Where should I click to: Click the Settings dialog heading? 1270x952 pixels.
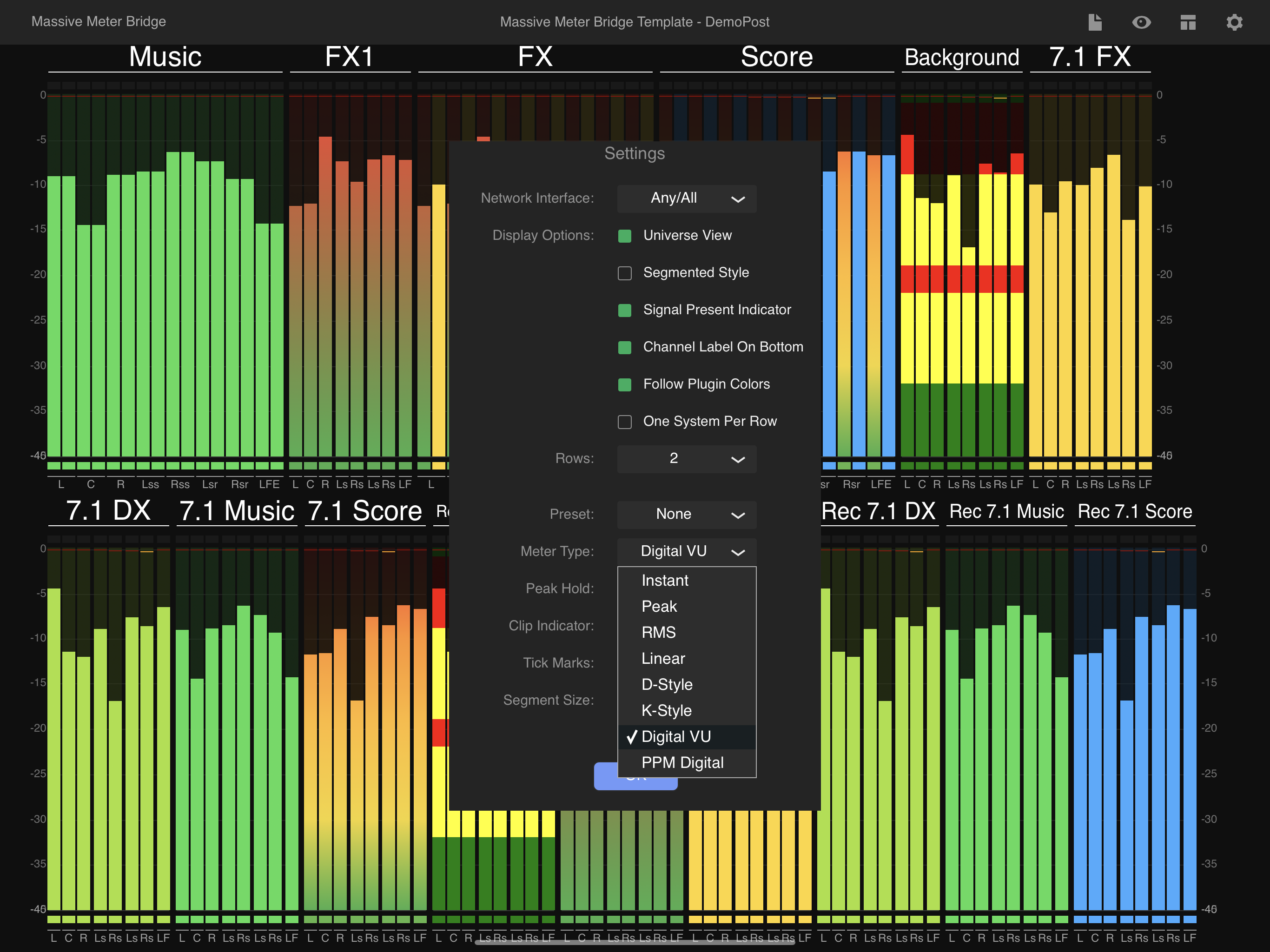tap(635, 153)
